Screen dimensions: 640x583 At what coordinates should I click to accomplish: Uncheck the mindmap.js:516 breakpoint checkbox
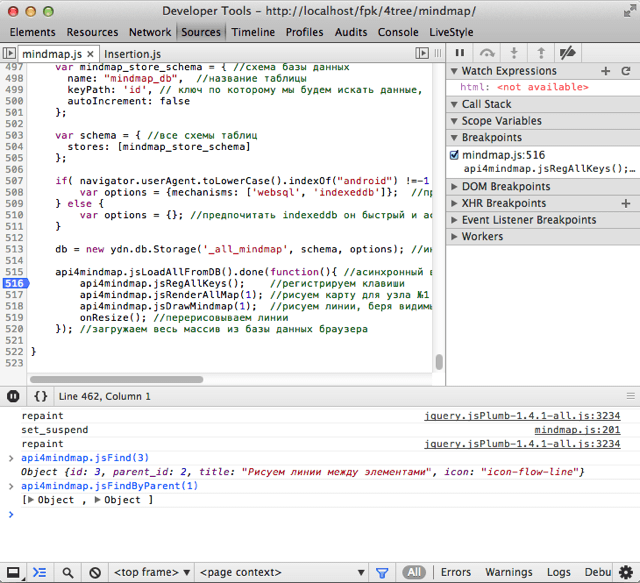coord(456,155)
